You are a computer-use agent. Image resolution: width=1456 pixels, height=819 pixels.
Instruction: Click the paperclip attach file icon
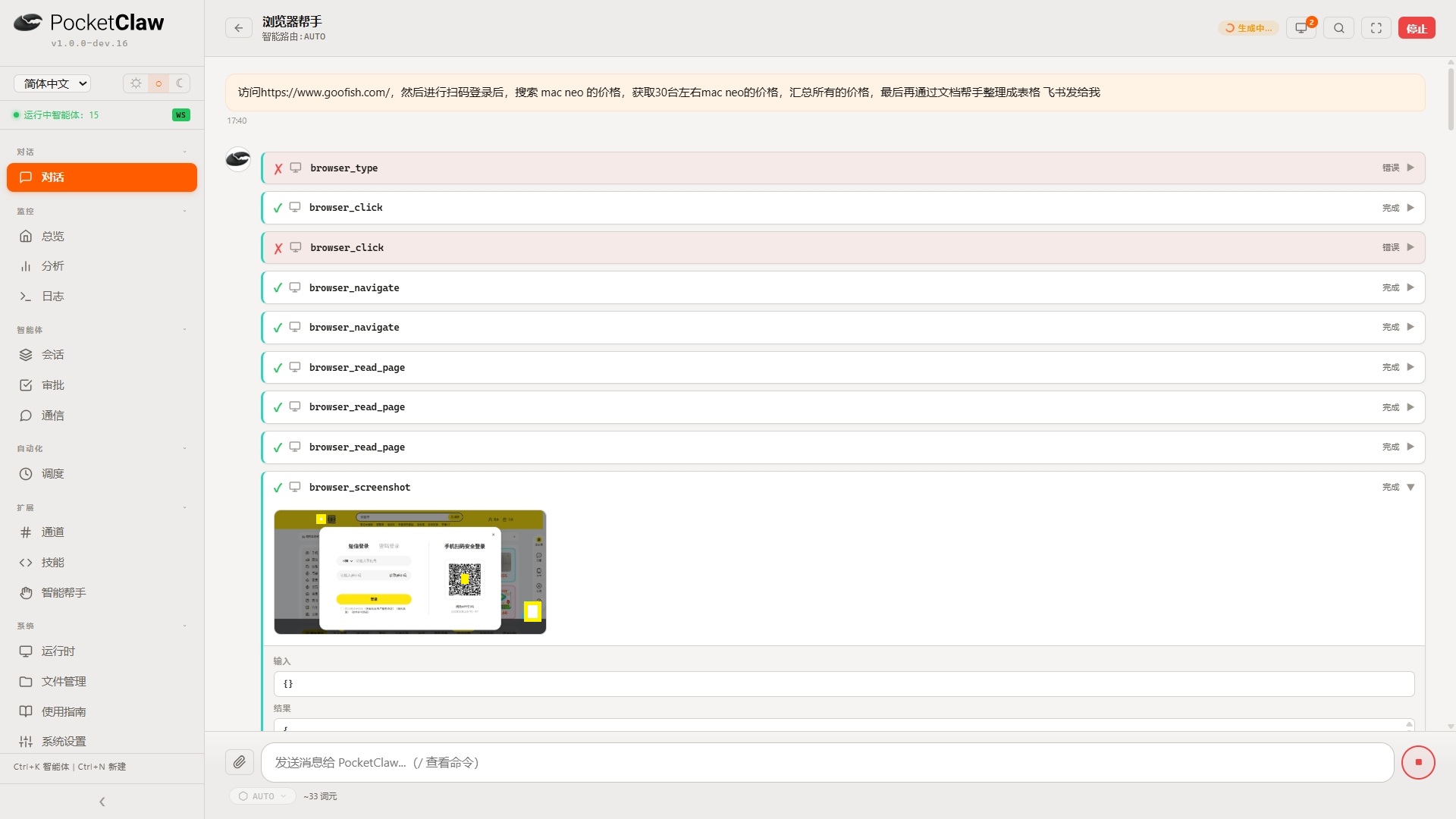240,762
